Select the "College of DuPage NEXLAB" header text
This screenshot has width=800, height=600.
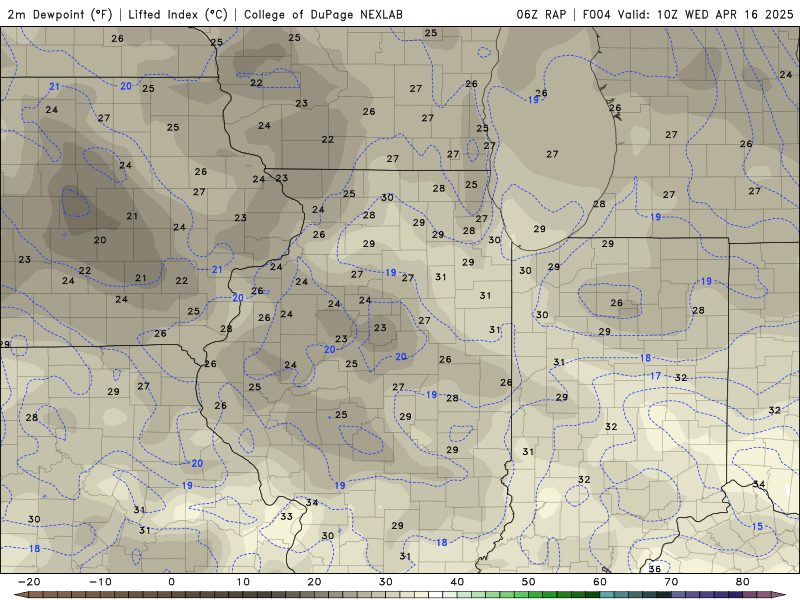click(323, 14)
